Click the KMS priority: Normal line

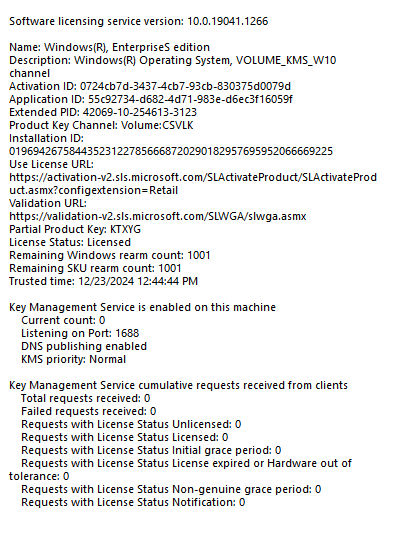coord(73,359)
